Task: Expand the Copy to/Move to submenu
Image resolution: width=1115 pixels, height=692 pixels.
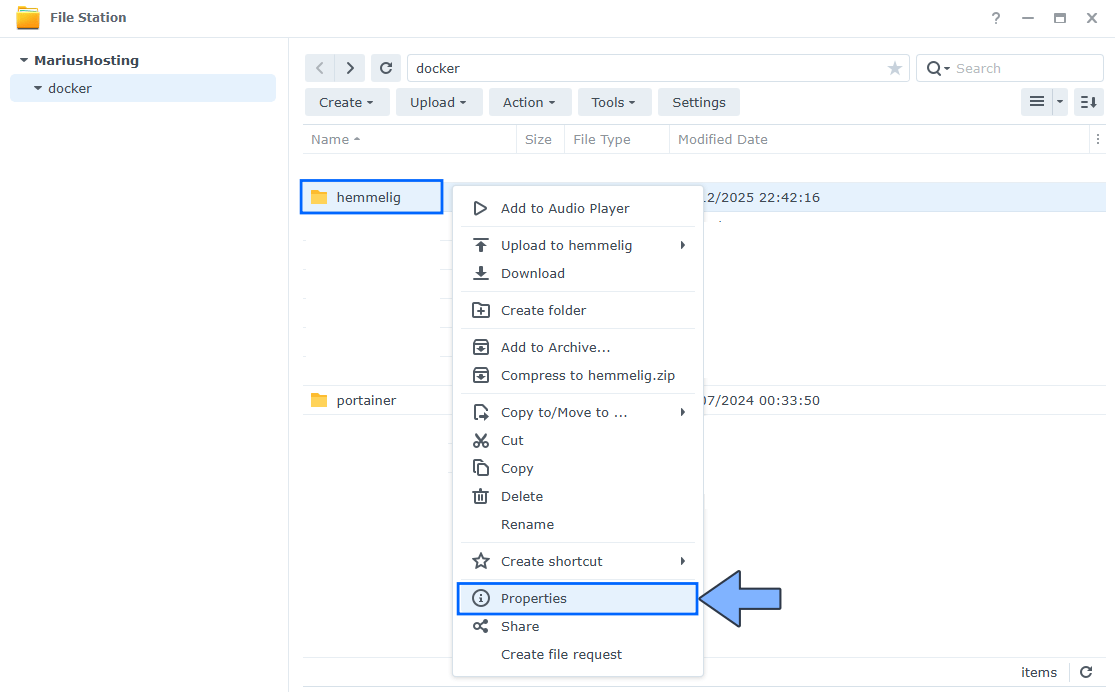Action: point(563,411)
